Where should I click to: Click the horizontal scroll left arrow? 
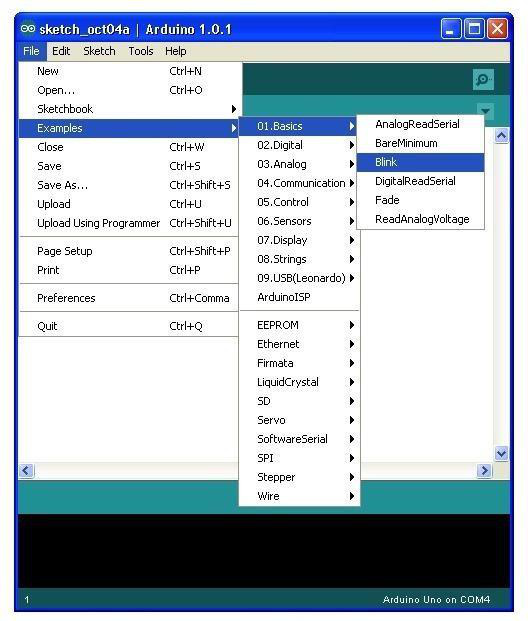click(27, 471)
